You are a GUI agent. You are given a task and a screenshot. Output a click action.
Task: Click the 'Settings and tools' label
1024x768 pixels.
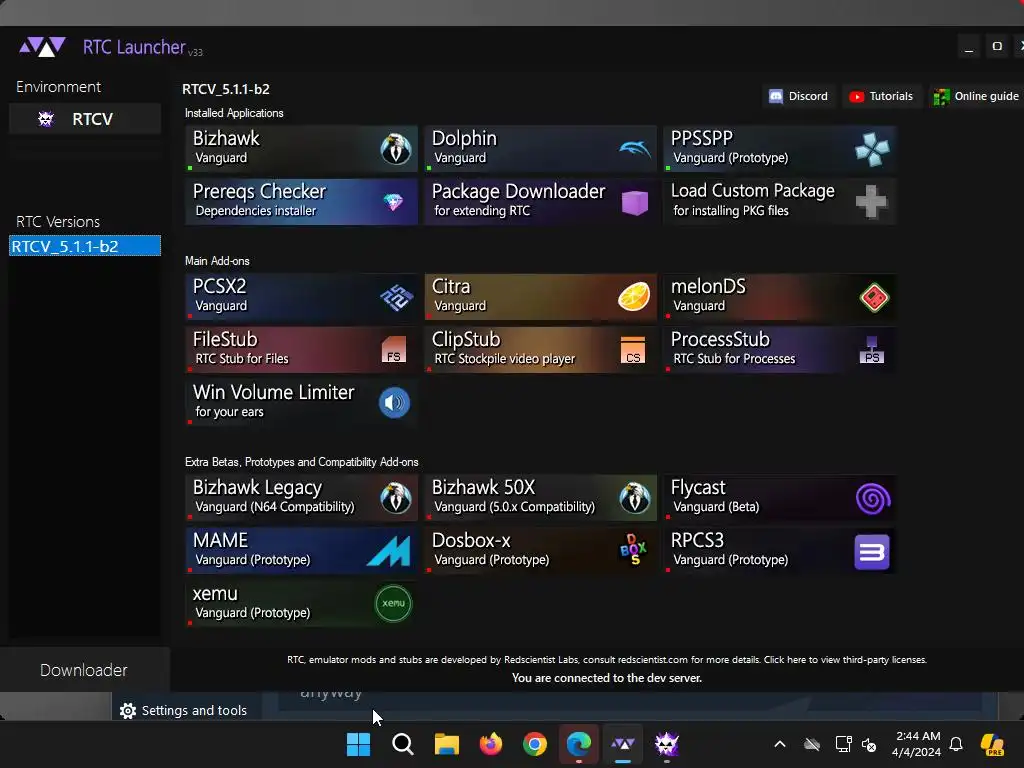[195, 711]
